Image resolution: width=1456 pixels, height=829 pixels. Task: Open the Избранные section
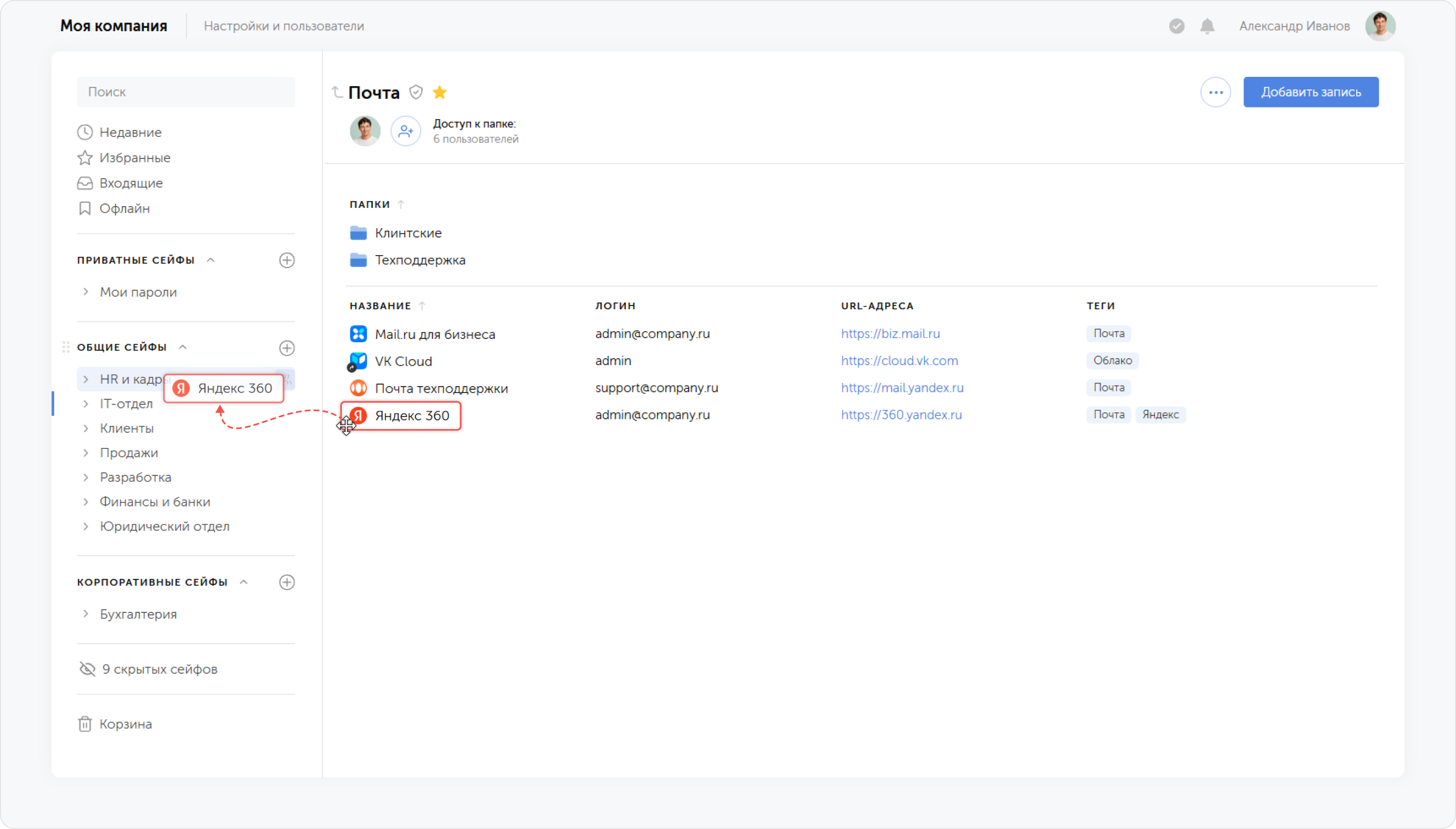coord(124,158)
